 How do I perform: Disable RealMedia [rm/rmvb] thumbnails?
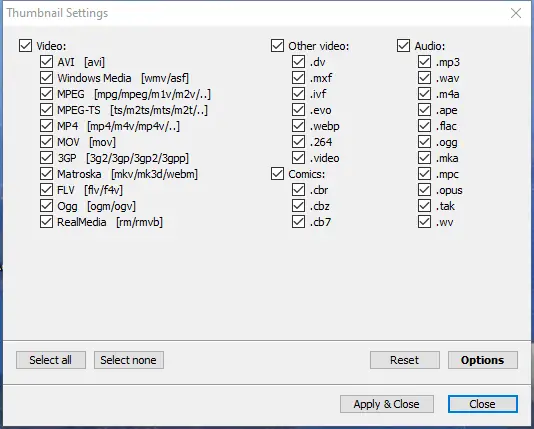coord(46,222)
